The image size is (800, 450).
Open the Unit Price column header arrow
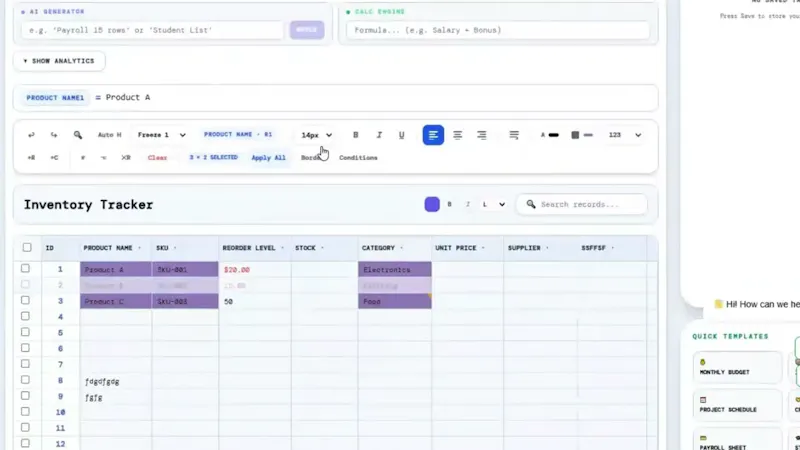pos(483,248)
